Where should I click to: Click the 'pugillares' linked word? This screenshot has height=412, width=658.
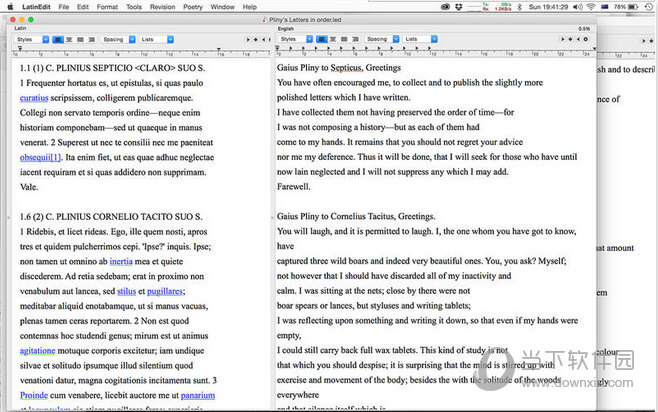pos(165,291)
